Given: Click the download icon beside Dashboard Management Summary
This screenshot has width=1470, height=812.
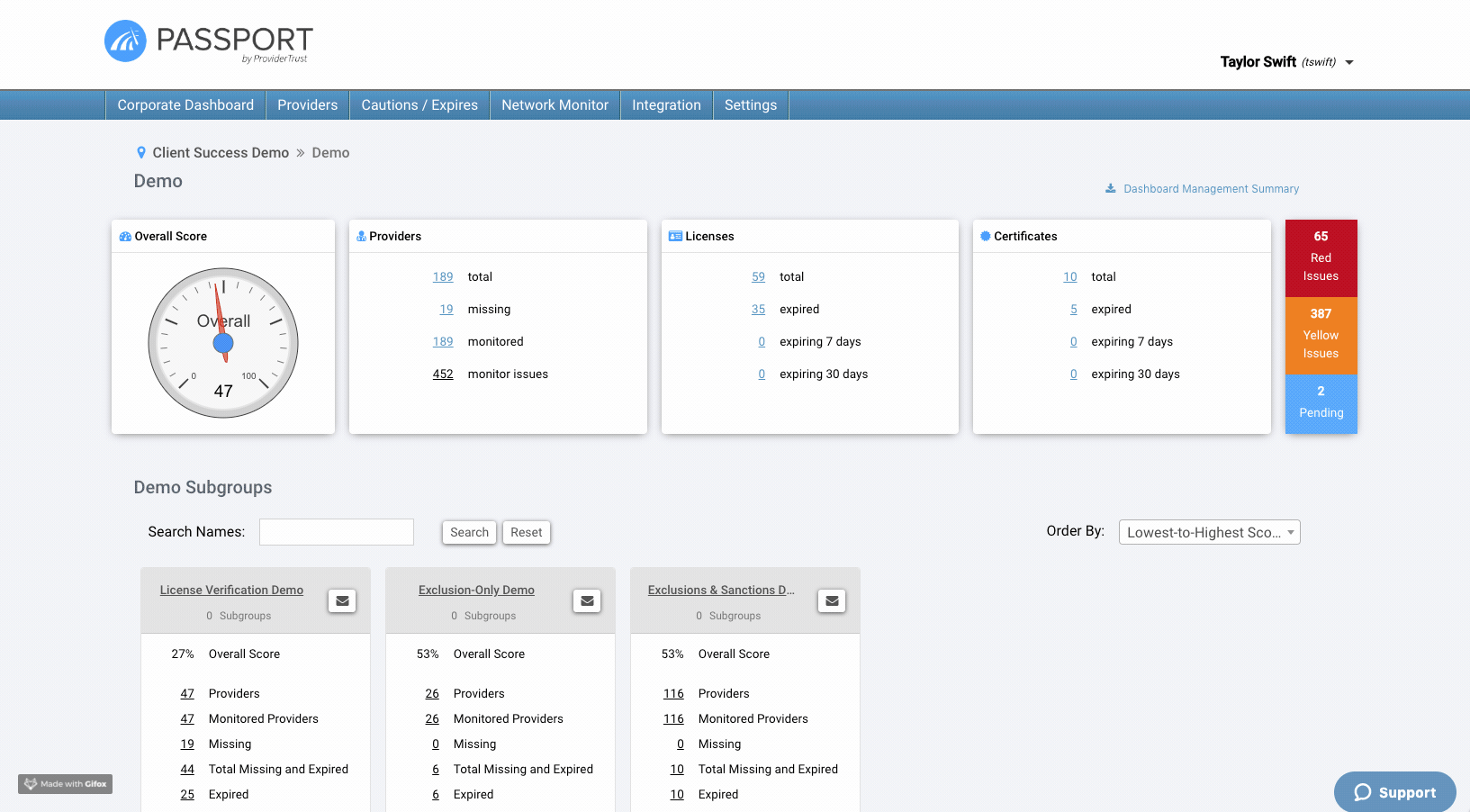Looking at the screenshot, I should 1111,189.
